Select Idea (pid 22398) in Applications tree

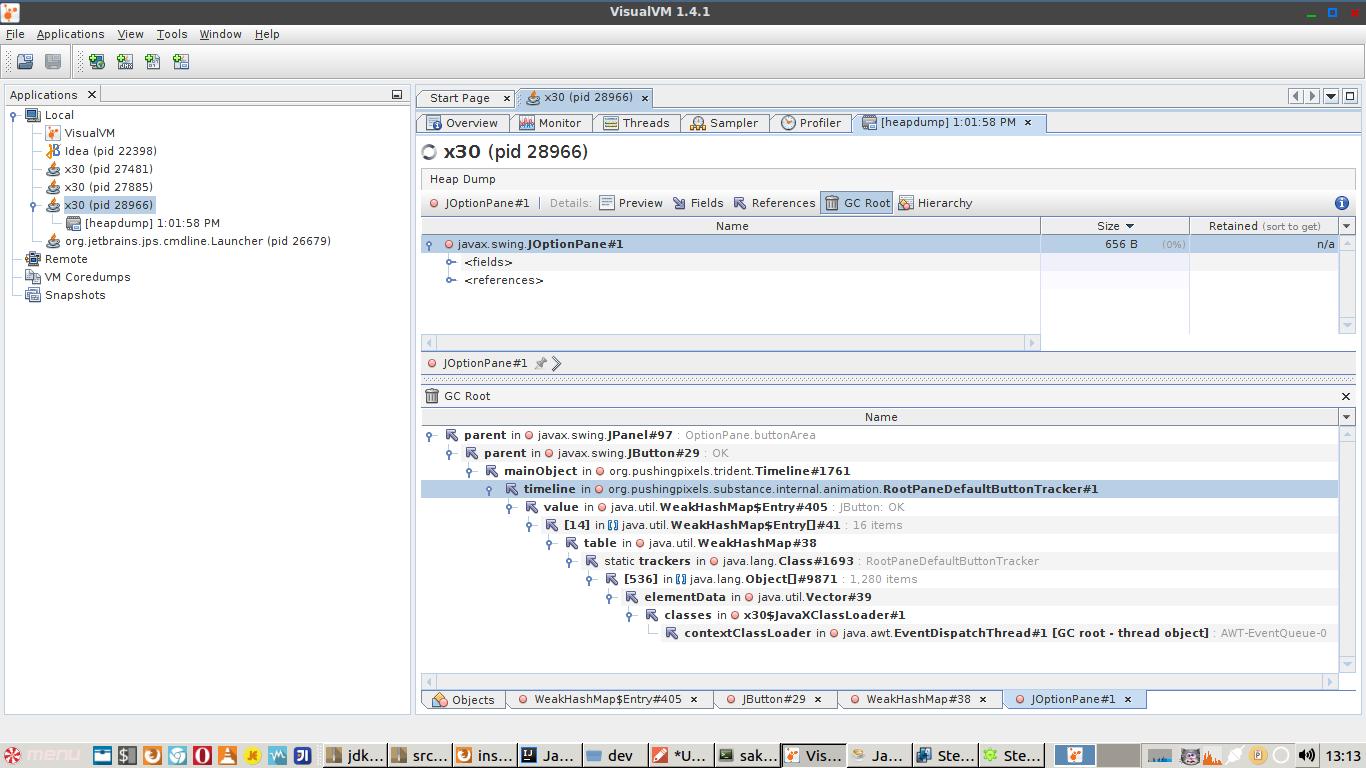click(110, 151)
